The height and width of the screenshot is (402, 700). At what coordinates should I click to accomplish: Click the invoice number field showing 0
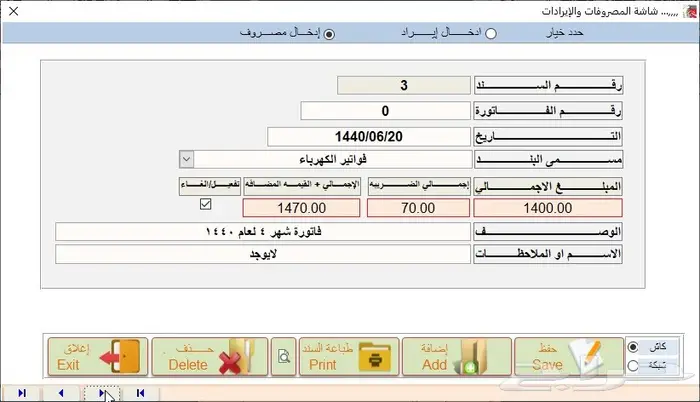[385, 111]
